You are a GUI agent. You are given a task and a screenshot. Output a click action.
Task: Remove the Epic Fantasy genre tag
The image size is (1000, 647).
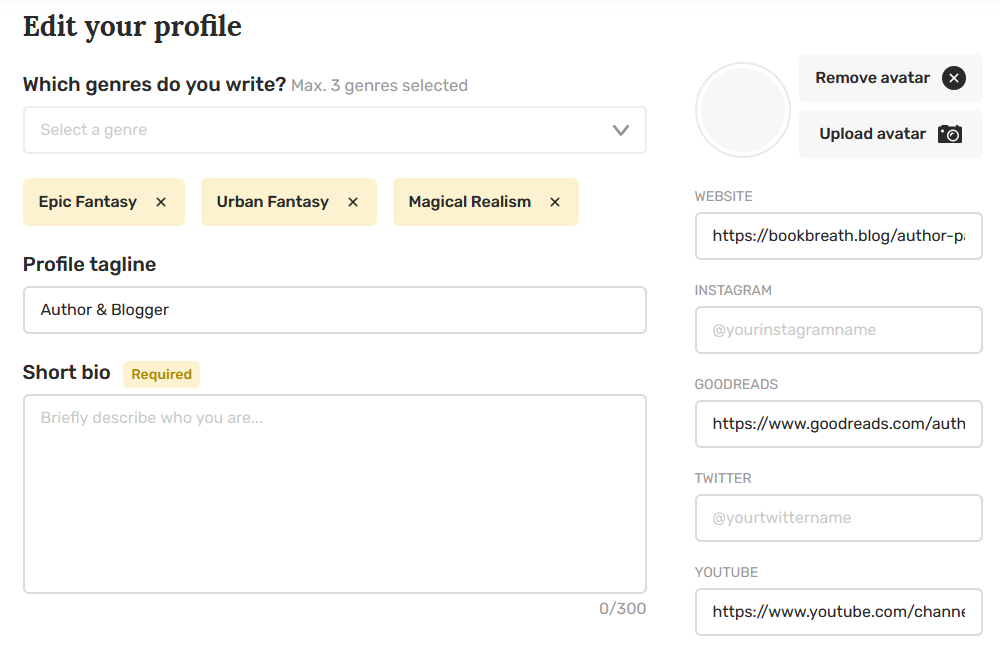tap(161, 202)
